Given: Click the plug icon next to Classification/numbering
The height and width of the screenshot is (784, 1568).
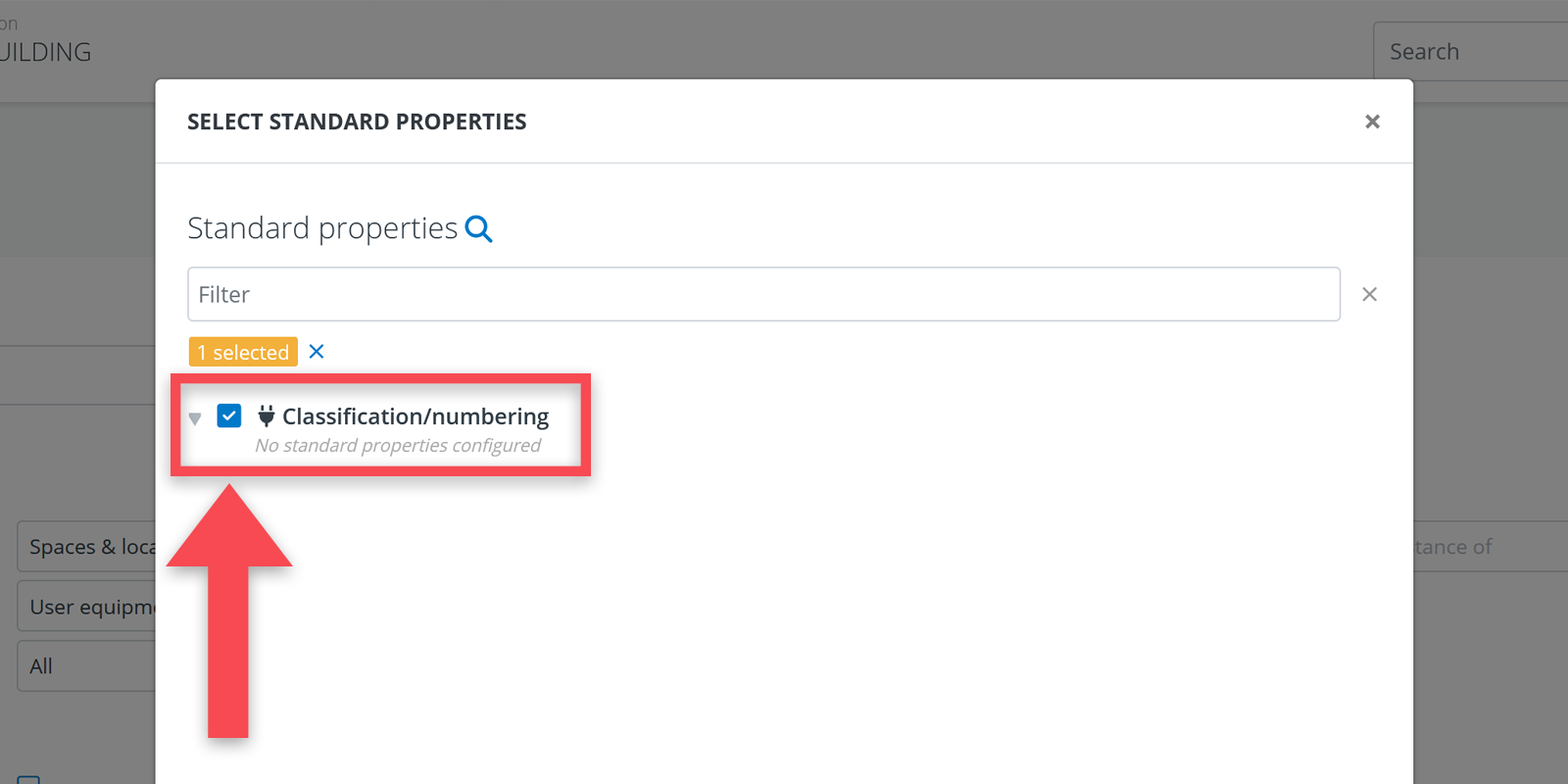Looking at the screenshot, I should (266, 416).
